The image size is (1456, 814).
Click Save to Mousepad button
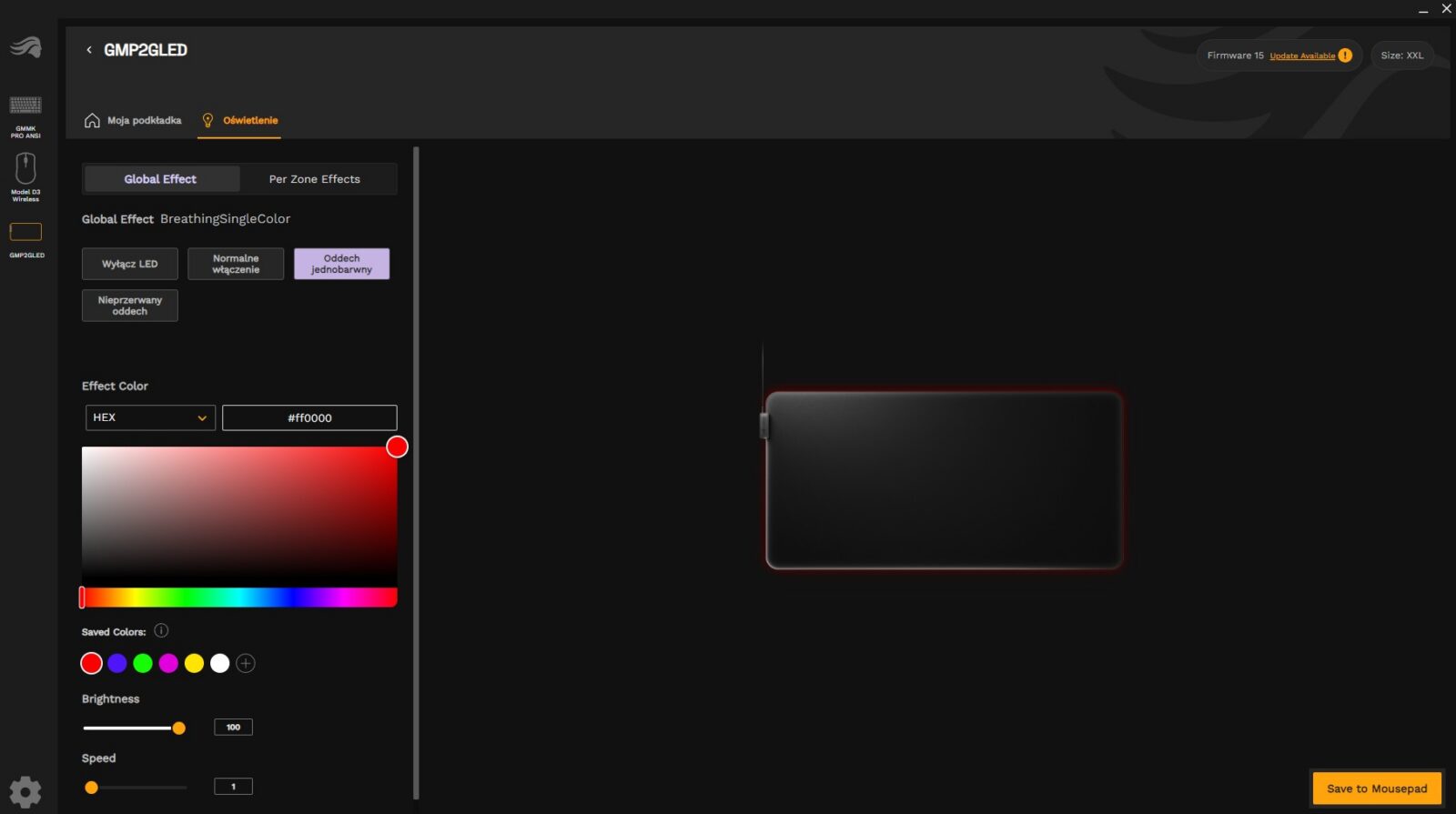tap(1376, 789)
